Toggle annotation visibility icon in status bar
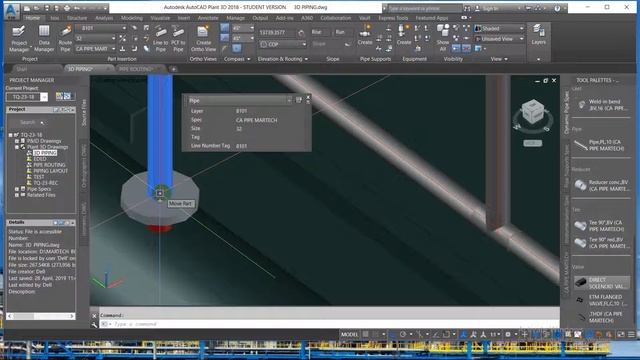This screenshot has width=640, height=360. pyautogui.click(x=463, y=334)
